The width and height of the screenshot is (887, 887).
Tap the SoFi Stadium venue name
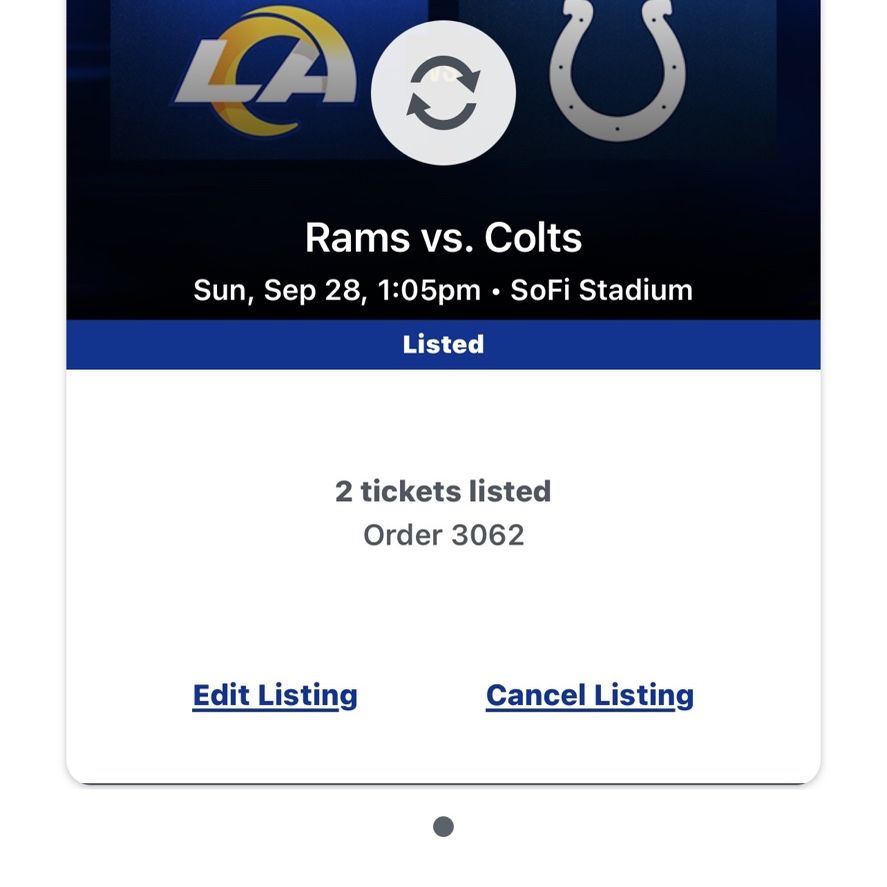[x=601, y=290]
